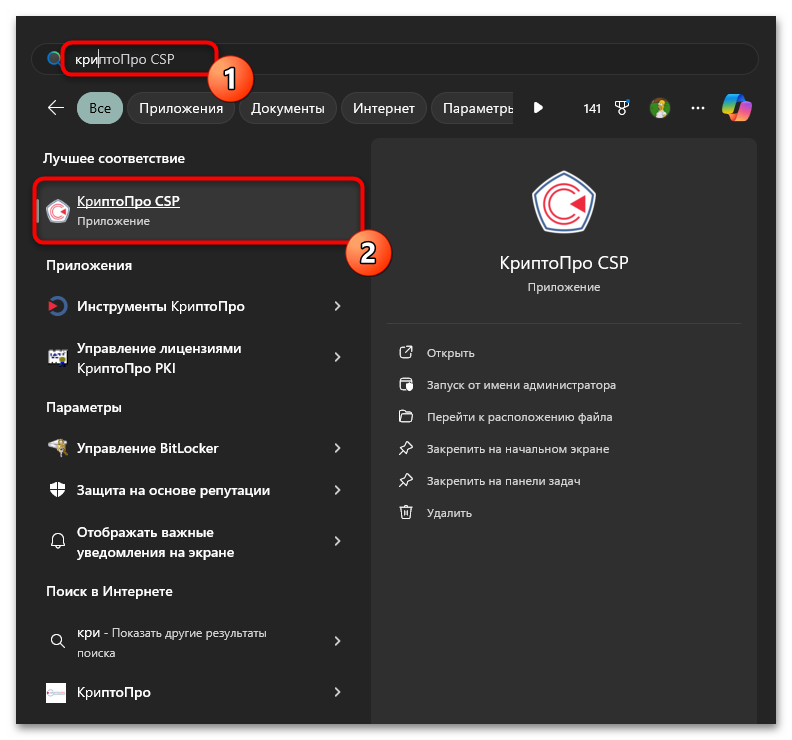Choose Закрепить на начальном экране
This screenshot has height=740, width=792.
pyautogui.click(x=518, y=449)
